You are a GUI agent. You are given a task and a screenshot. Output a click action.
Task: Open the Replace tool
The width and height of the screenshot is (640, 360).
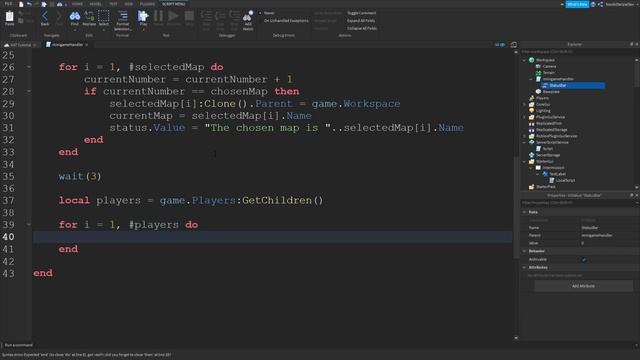(89, 17)
